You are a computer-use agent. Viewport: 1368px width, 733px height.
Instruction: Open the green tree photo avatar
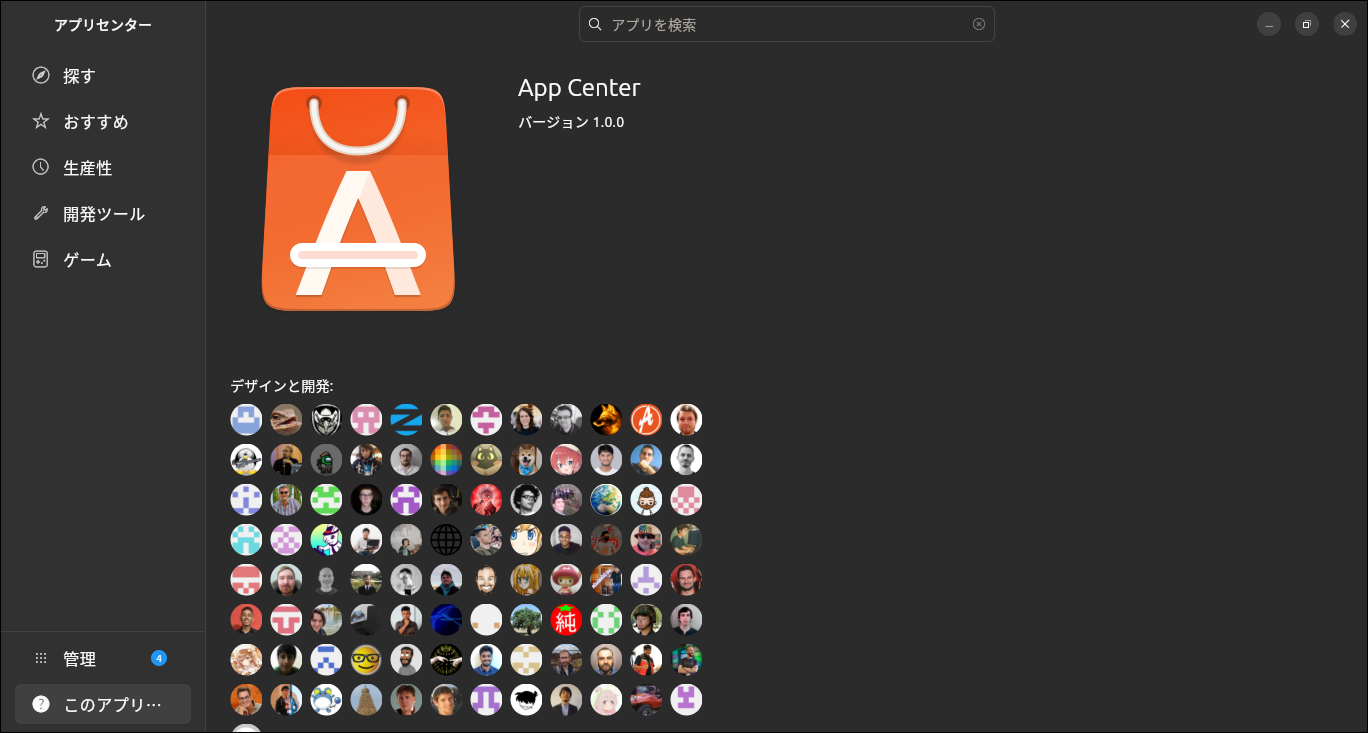tap(526, 620)
